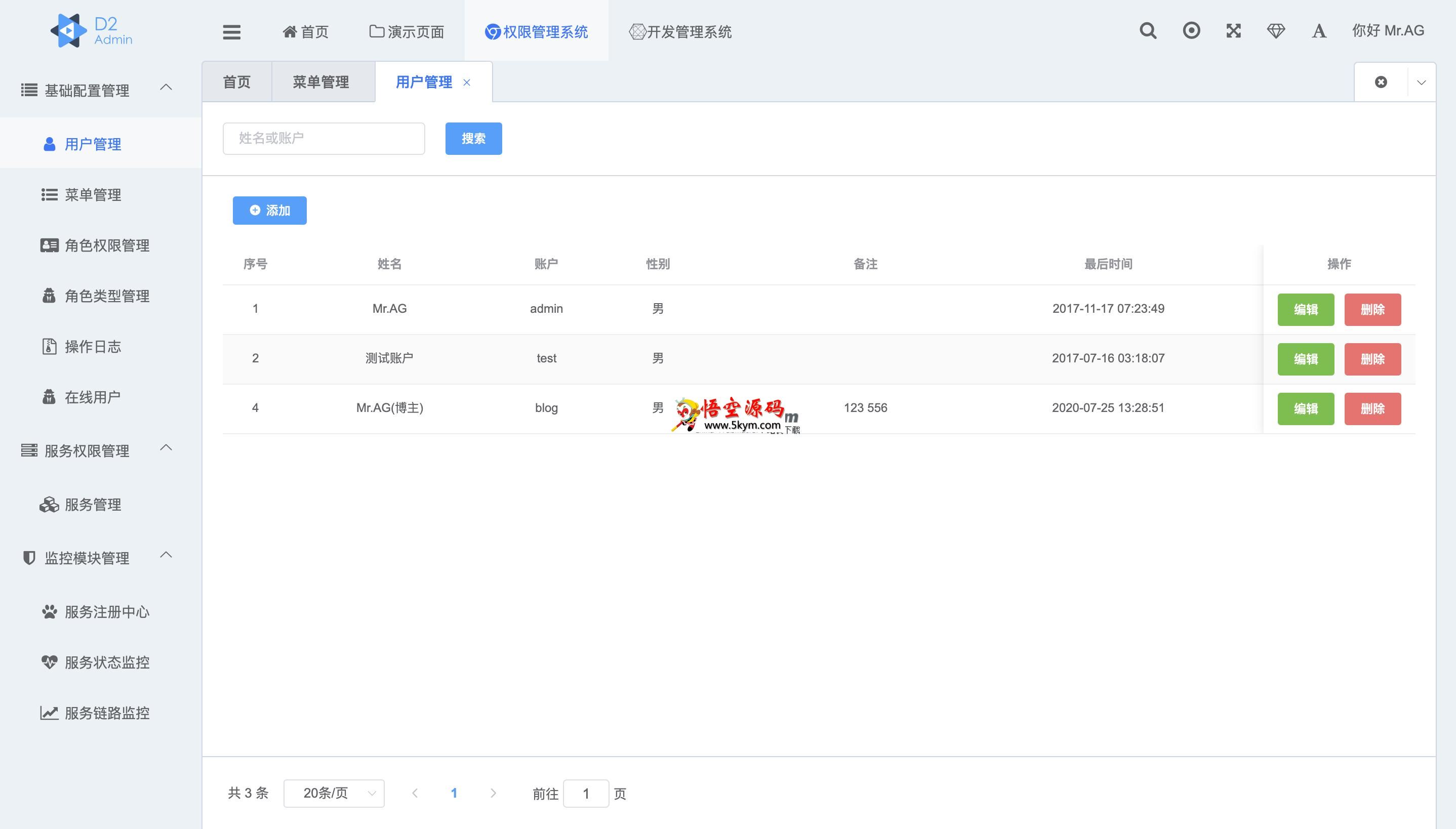Click 搜索 button to search users
This screenshot has height=829, width=1456.
473,138
